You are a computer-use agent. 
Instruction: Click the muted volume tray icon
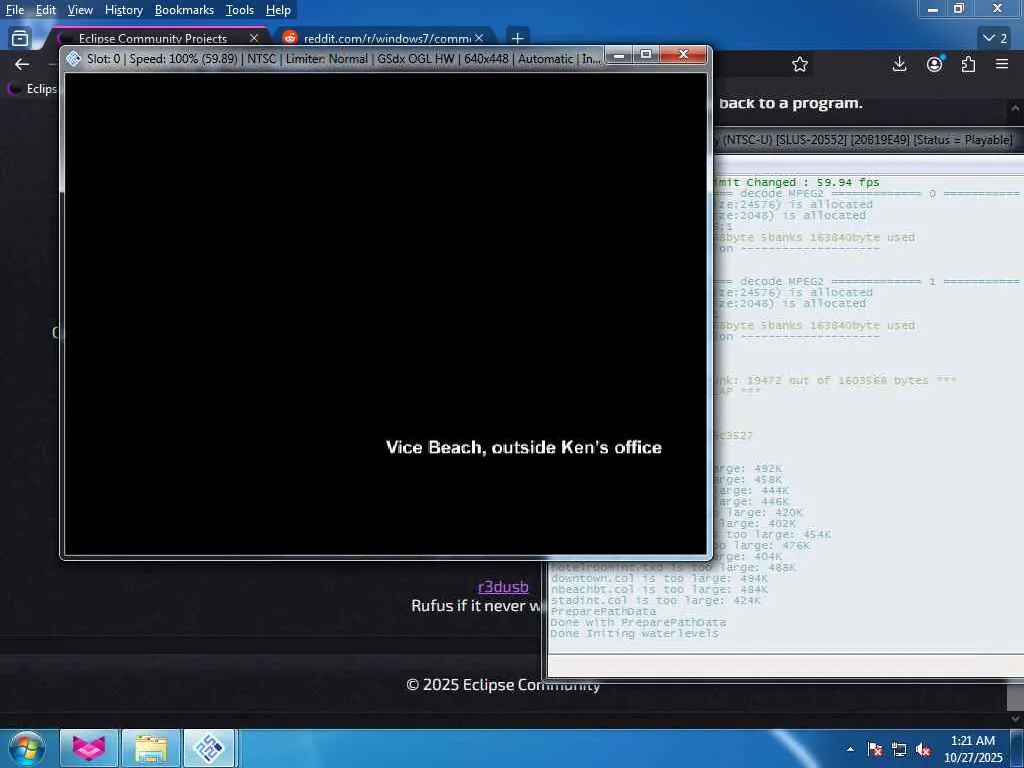click(923, 749)
